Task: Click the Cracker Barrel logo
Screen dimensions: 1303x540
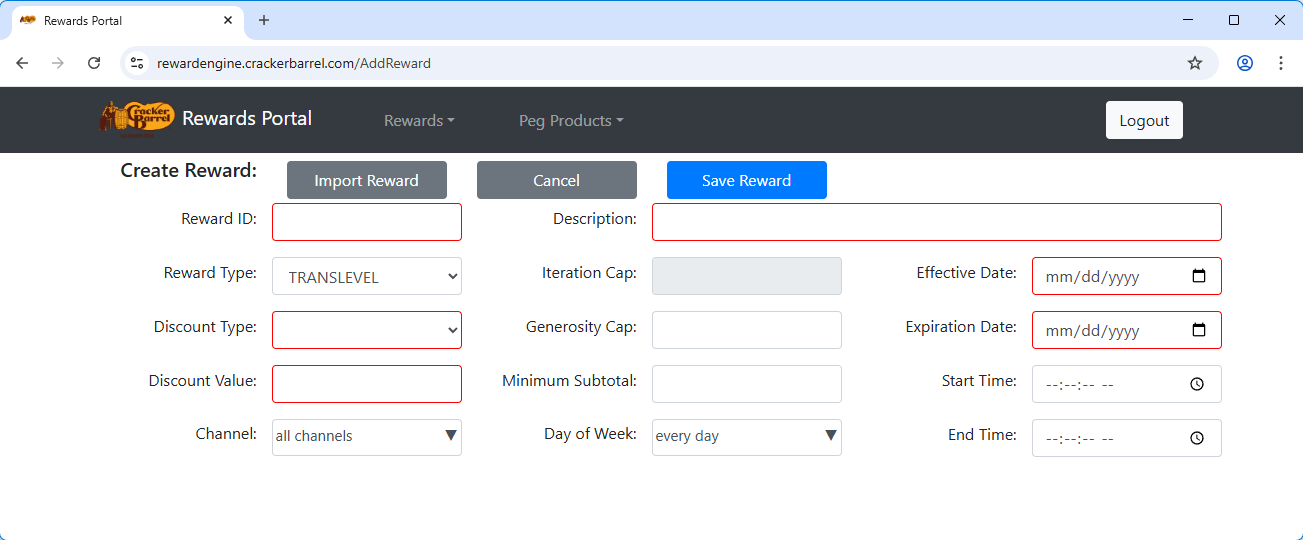Action: [x=137, y=118]
